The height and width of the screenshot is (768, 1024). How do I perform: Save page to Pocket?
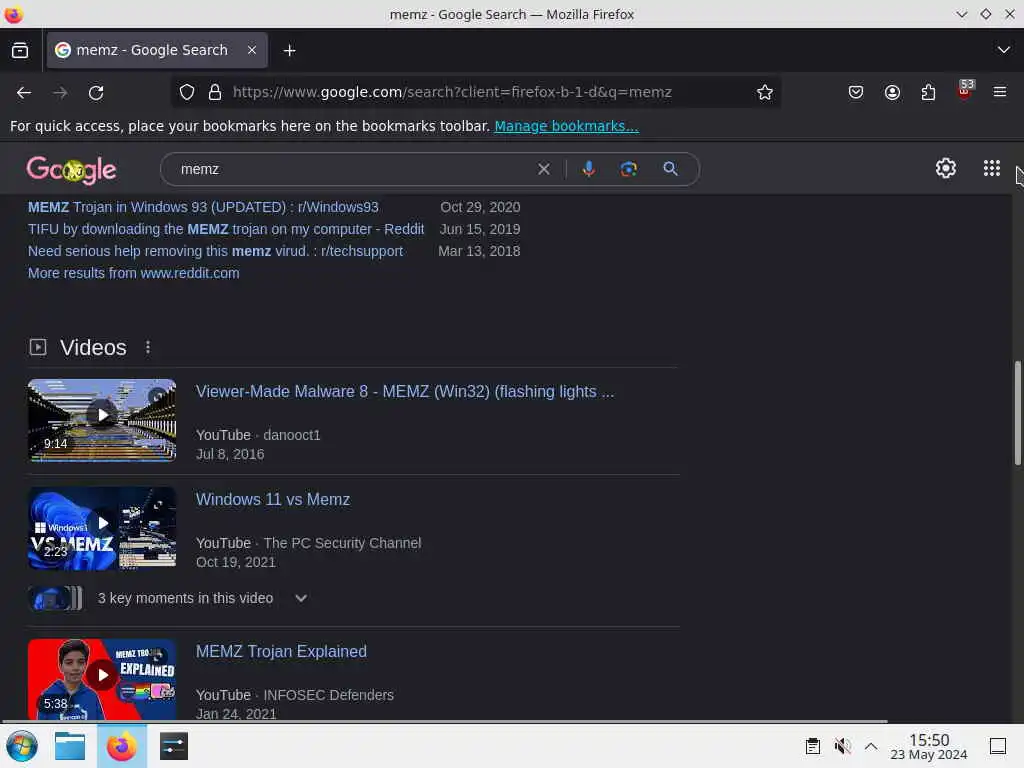pyautogui.click(x=856, y=93)
